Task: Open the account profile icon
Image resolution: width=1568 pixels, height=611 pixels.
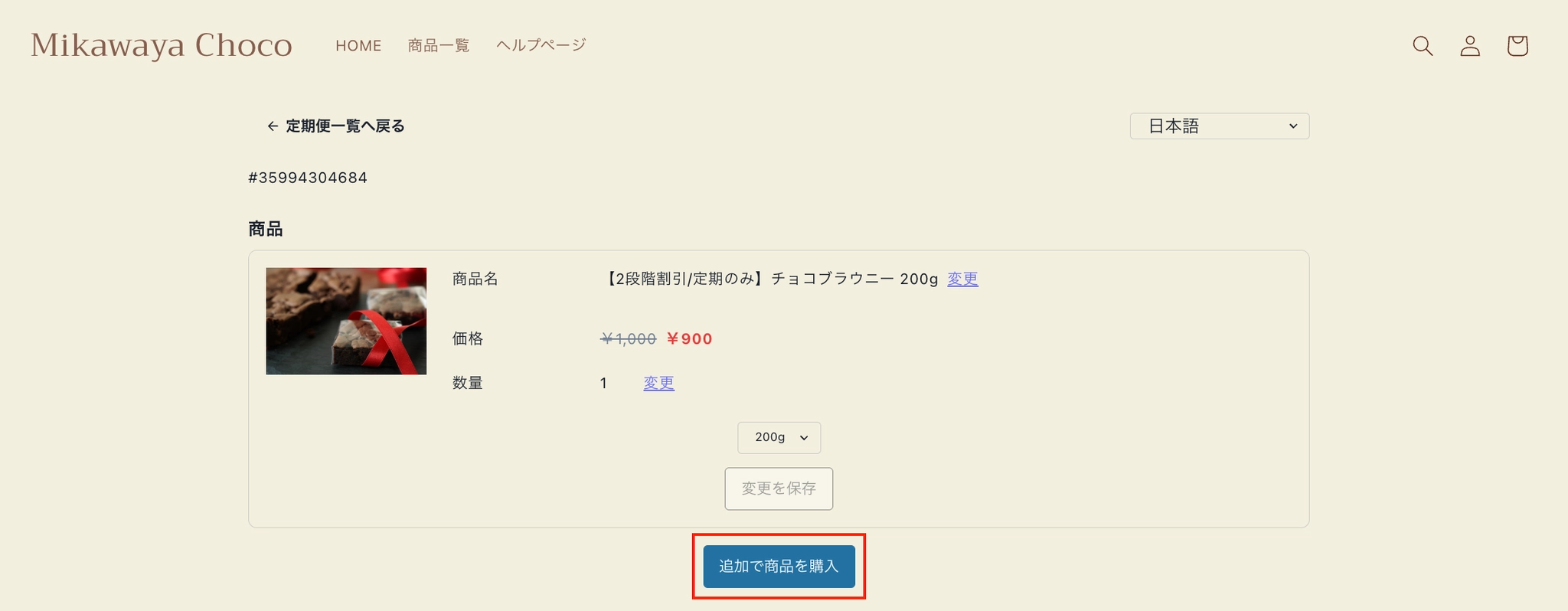Action: pyautogui.click(x=1470, y=46)
